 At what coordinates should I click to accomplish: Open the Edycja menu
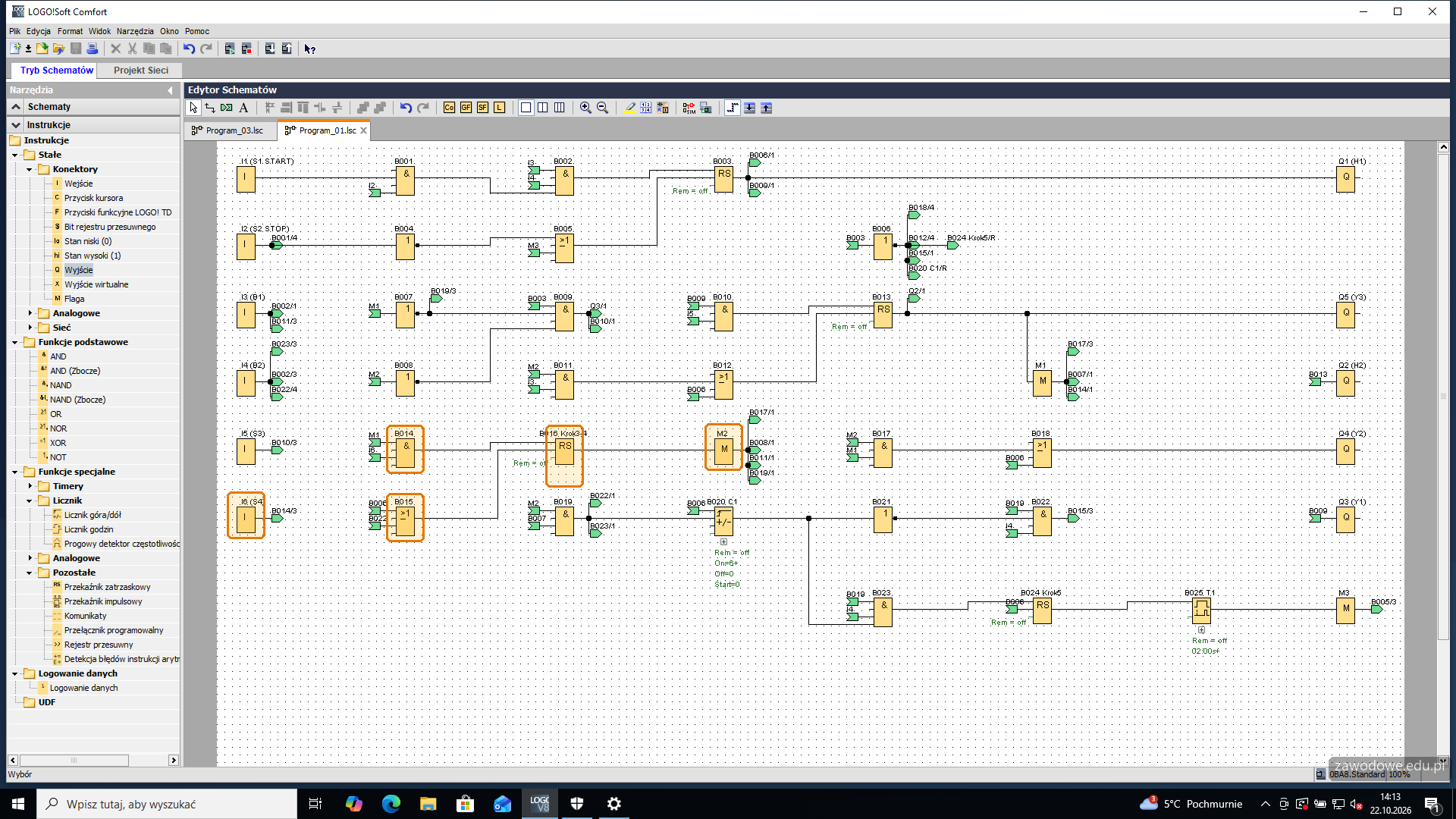coord(39,31)
